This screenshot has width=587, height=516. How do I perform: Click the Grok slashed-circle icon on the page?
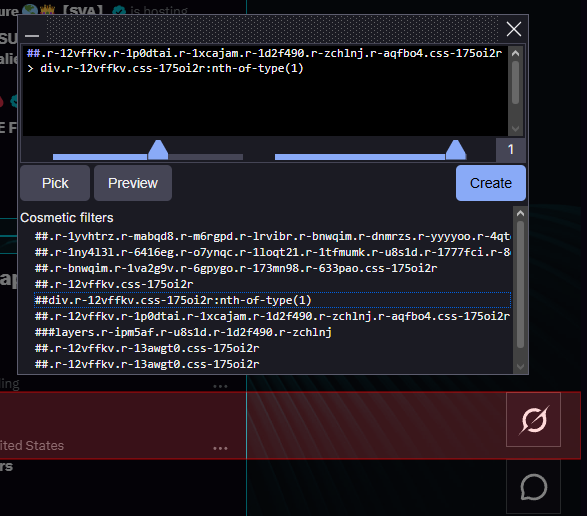tap(533, 419)
